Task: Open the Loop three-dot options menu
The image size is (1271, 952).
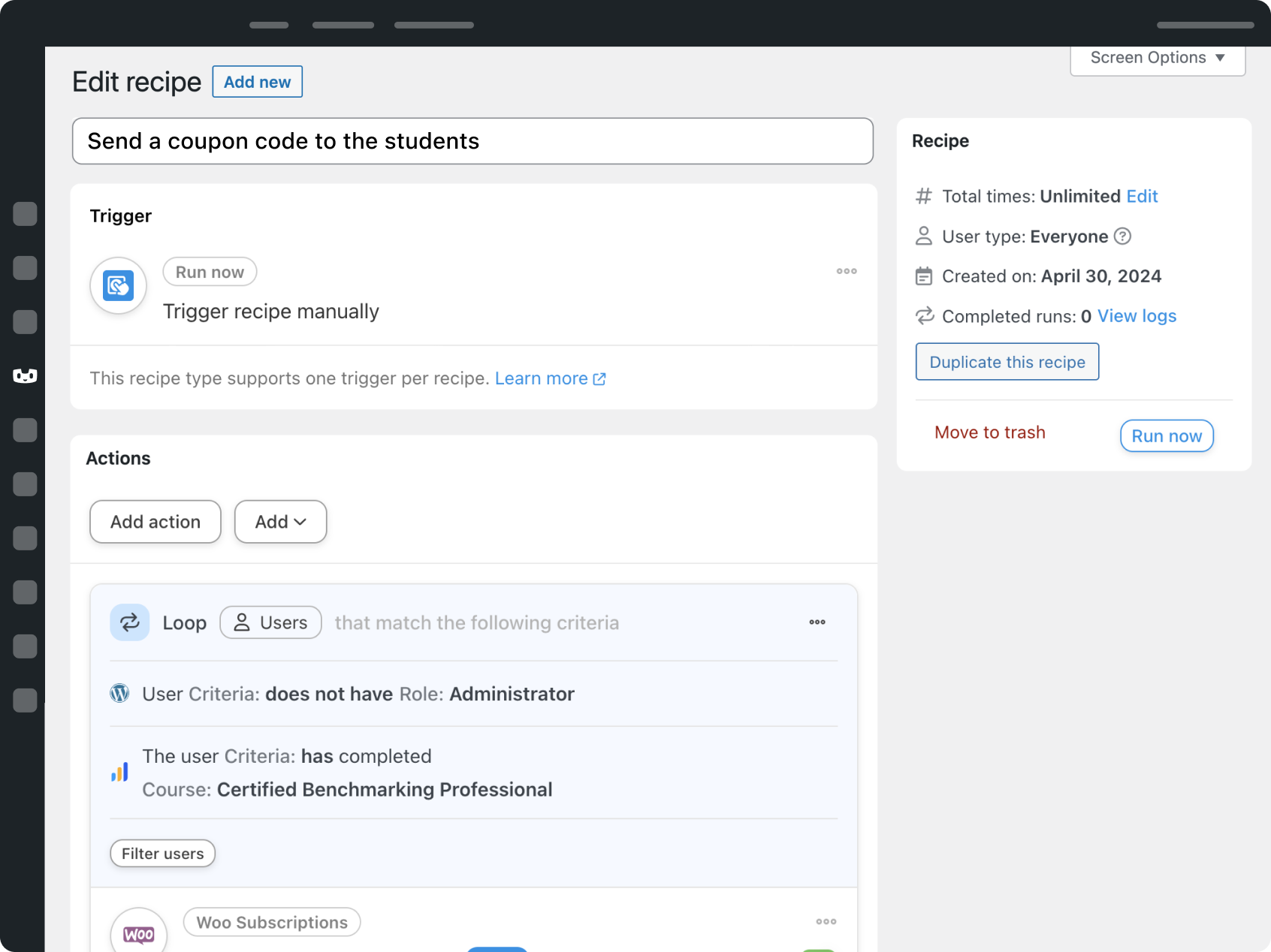Action: click(x=817, y=622)
